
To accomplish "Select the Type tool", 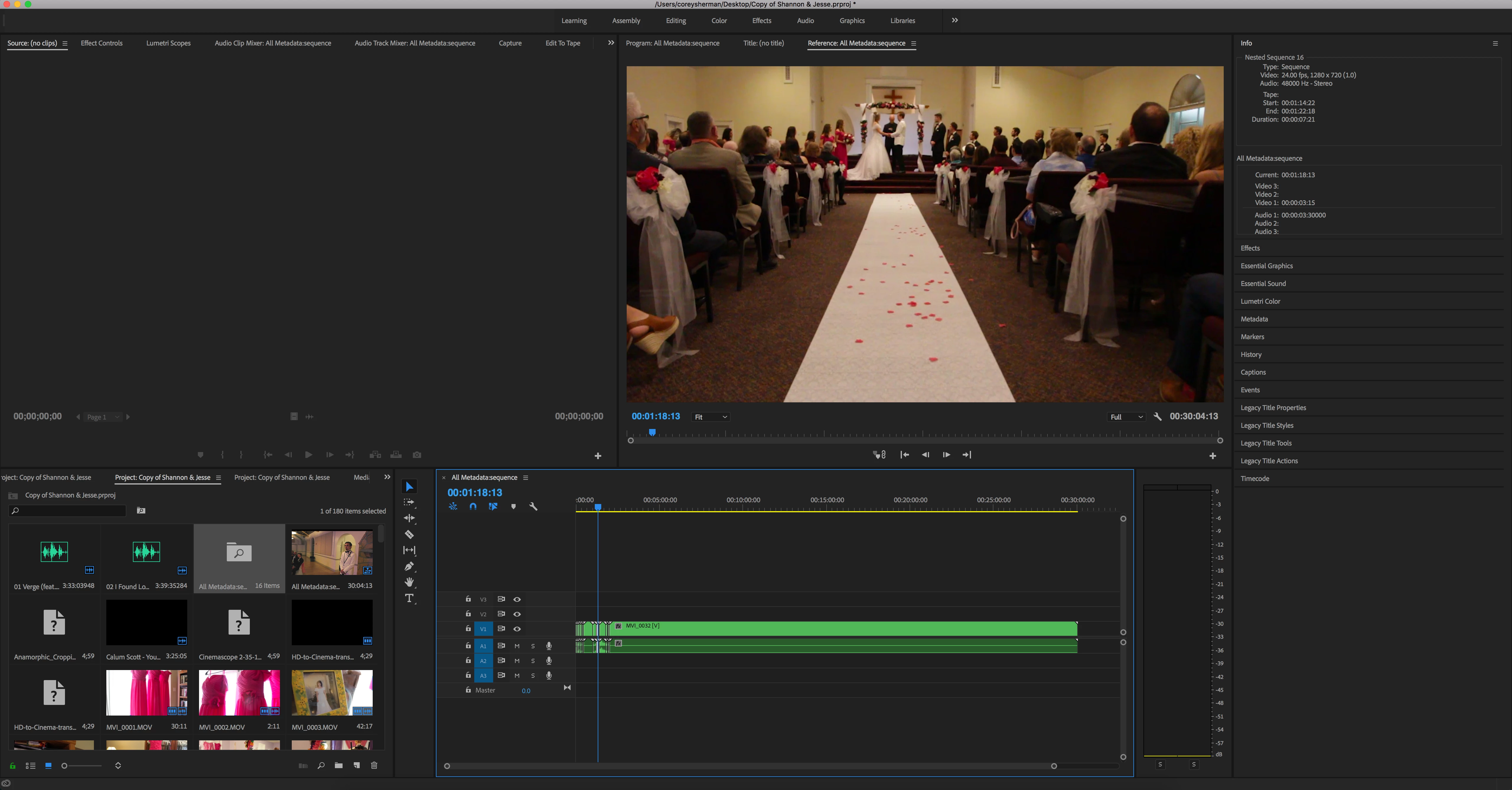I will (x=409, y=598).
